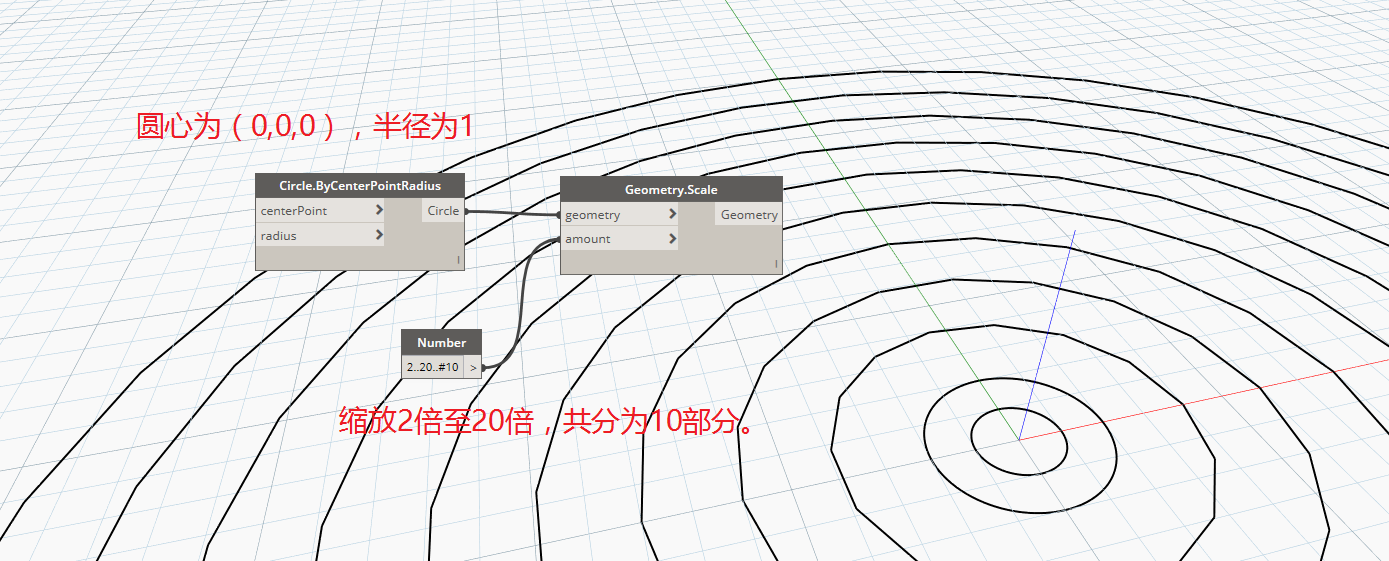This screenshot has height=561, width=1389.
Task: Click lacing indicator on Circle.ByCenterPointRadius node
Action: coord(459,260)
